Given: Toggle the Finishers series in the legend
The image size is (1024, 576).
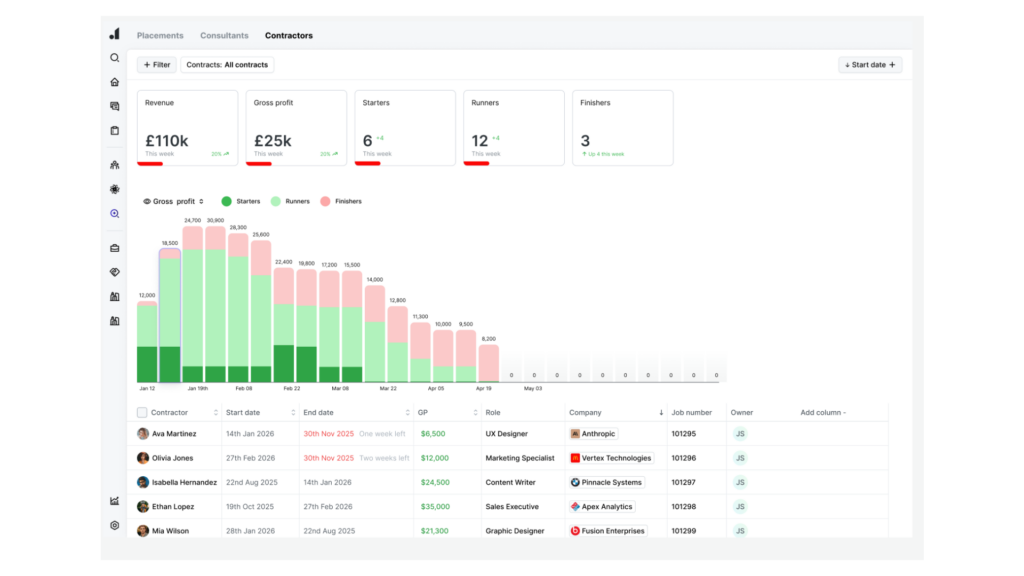Looking at the screenshot, I should (341, 201).
